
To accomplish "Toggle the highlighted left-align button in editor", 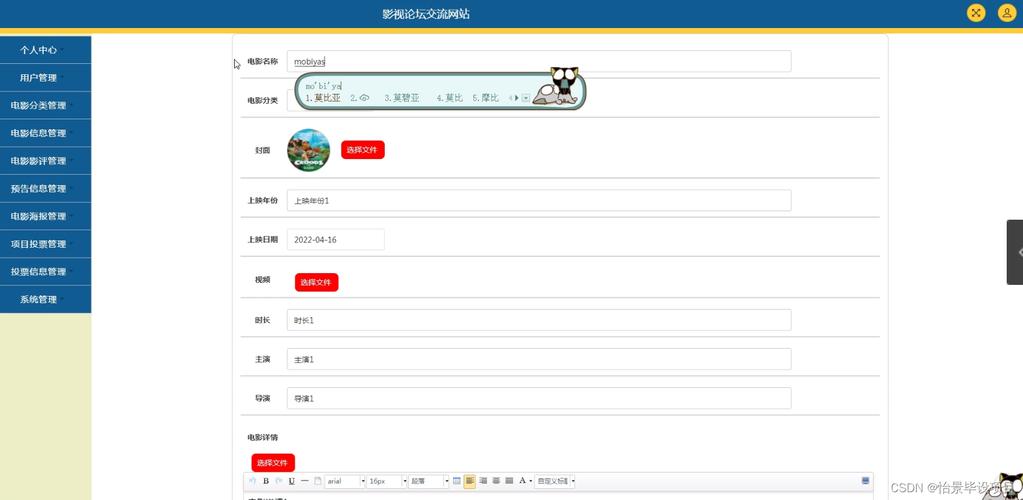I will click(470, 481).
